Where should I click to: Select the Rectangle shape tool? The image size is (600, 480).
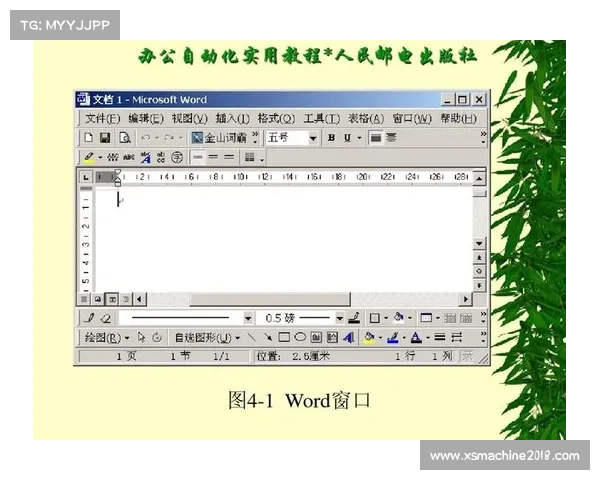pyautogui.click(x=284, y=337)
